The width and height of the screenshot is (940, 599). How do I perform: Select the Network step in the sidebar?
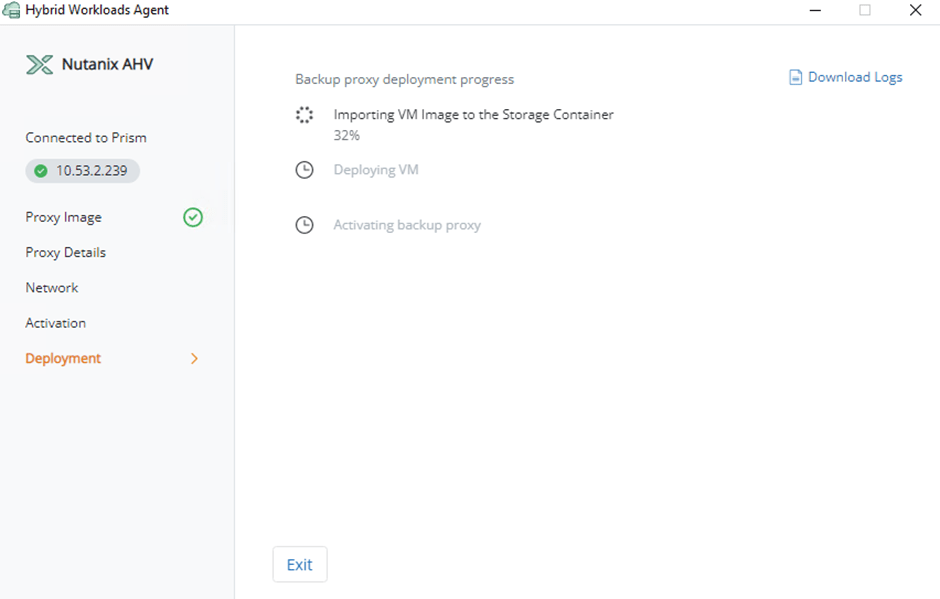point(52,287)
